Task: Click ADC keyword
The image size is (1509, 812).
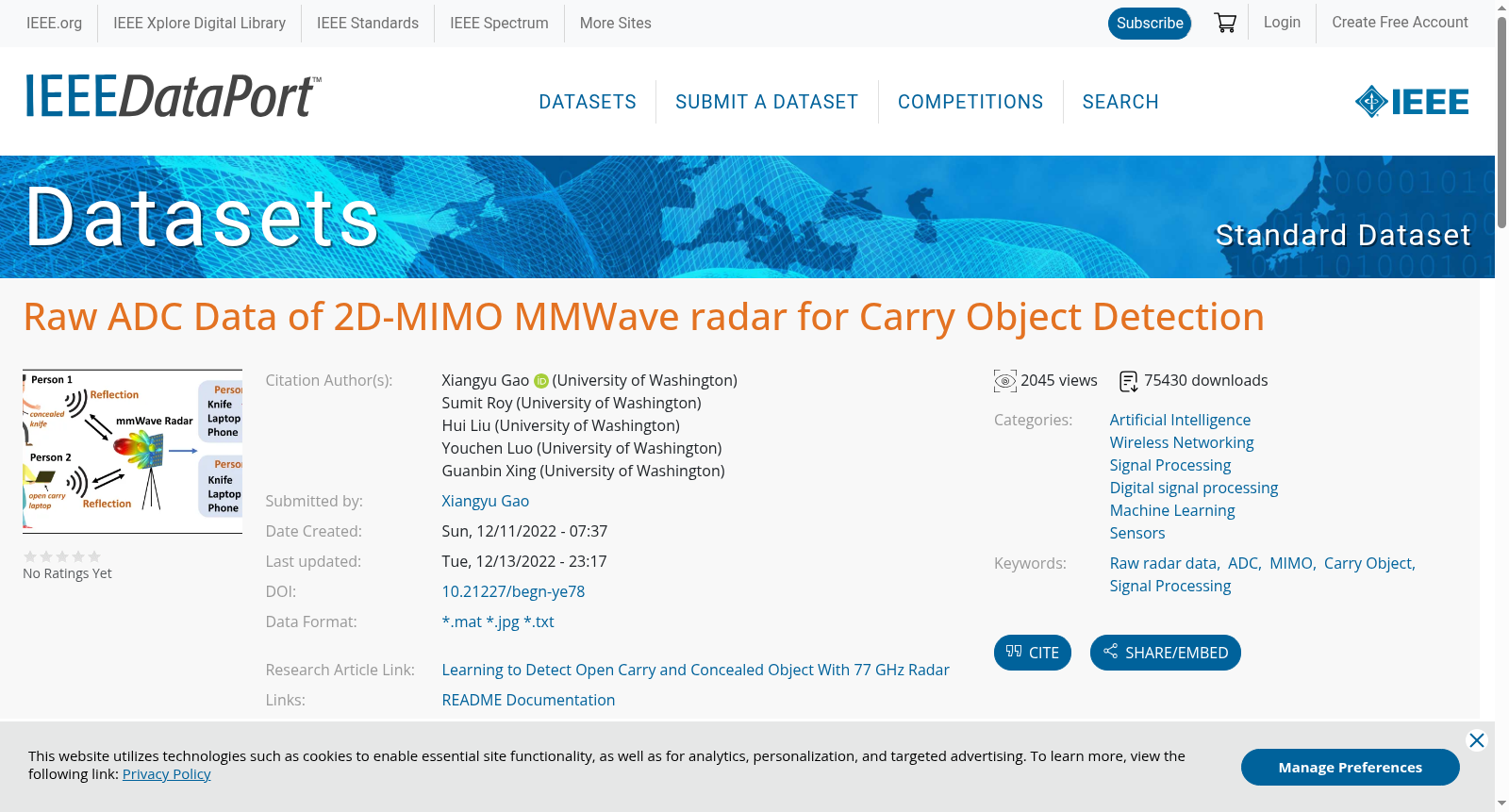Action: 1243,564
